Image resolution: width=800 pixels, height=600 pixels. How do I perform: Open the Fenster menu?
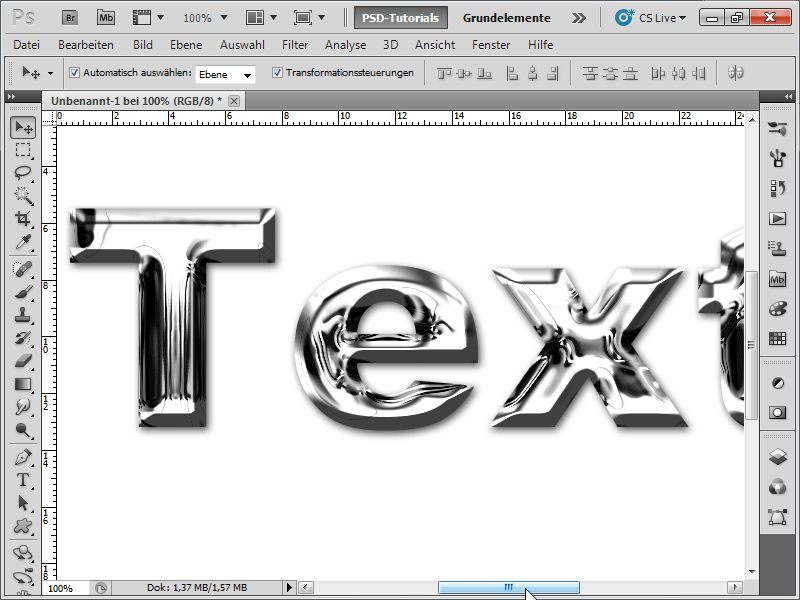click(491, 45)
